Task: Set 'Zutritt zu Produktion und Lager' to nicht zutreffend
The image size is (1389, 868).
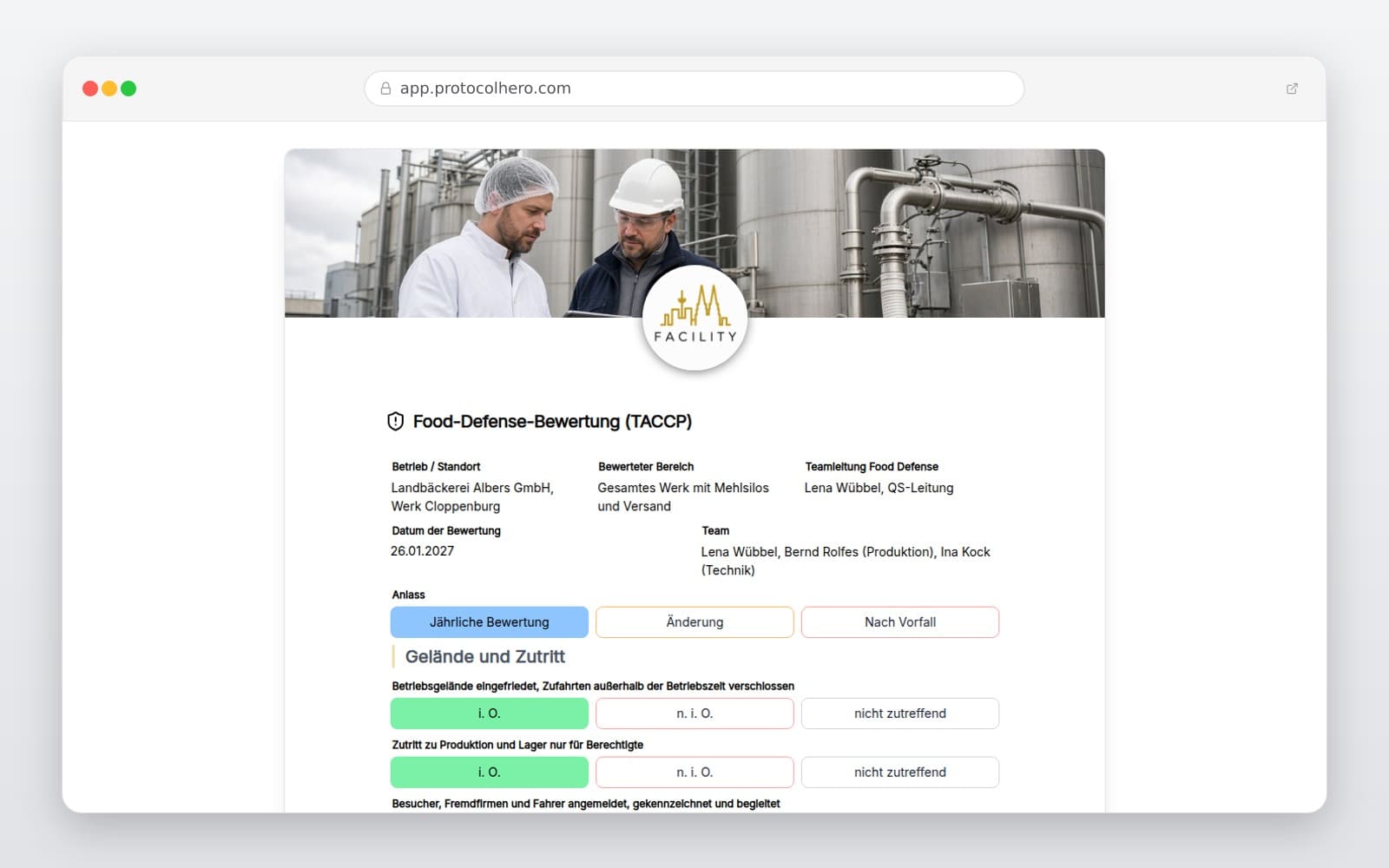Action: coord(900,773)
